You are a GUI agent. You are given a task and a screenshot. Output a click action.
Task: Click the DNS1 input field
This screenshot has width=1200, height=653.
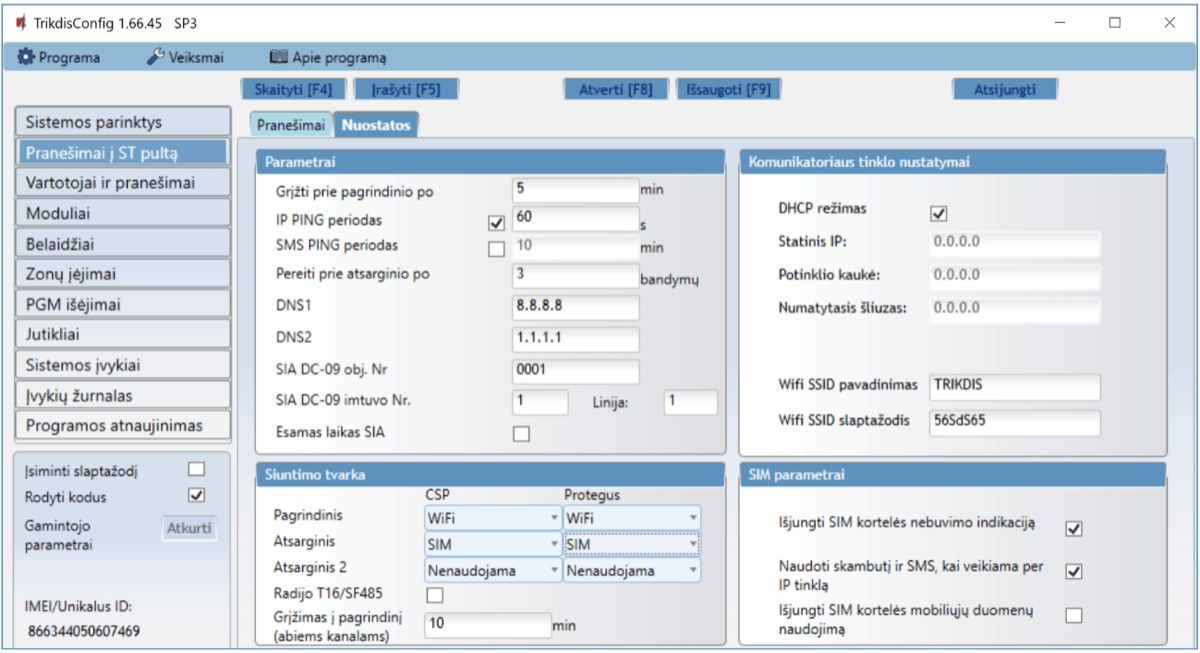click(575, 306)
